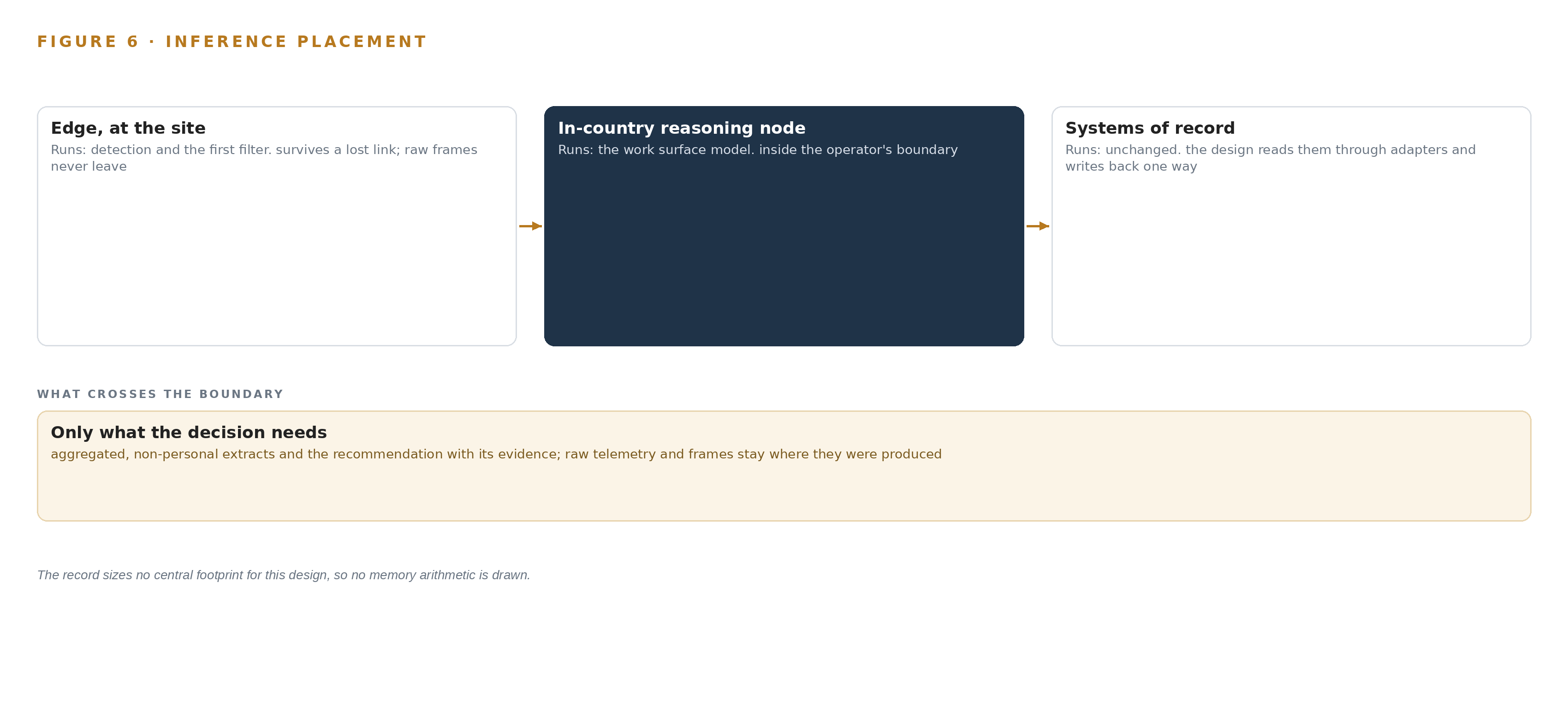Click the 'aggregated, non-personal extracts' sentence
Image resolution: width=1568 pixels, height=701 pixels.
pyautogui.click(x=496, y=454)
